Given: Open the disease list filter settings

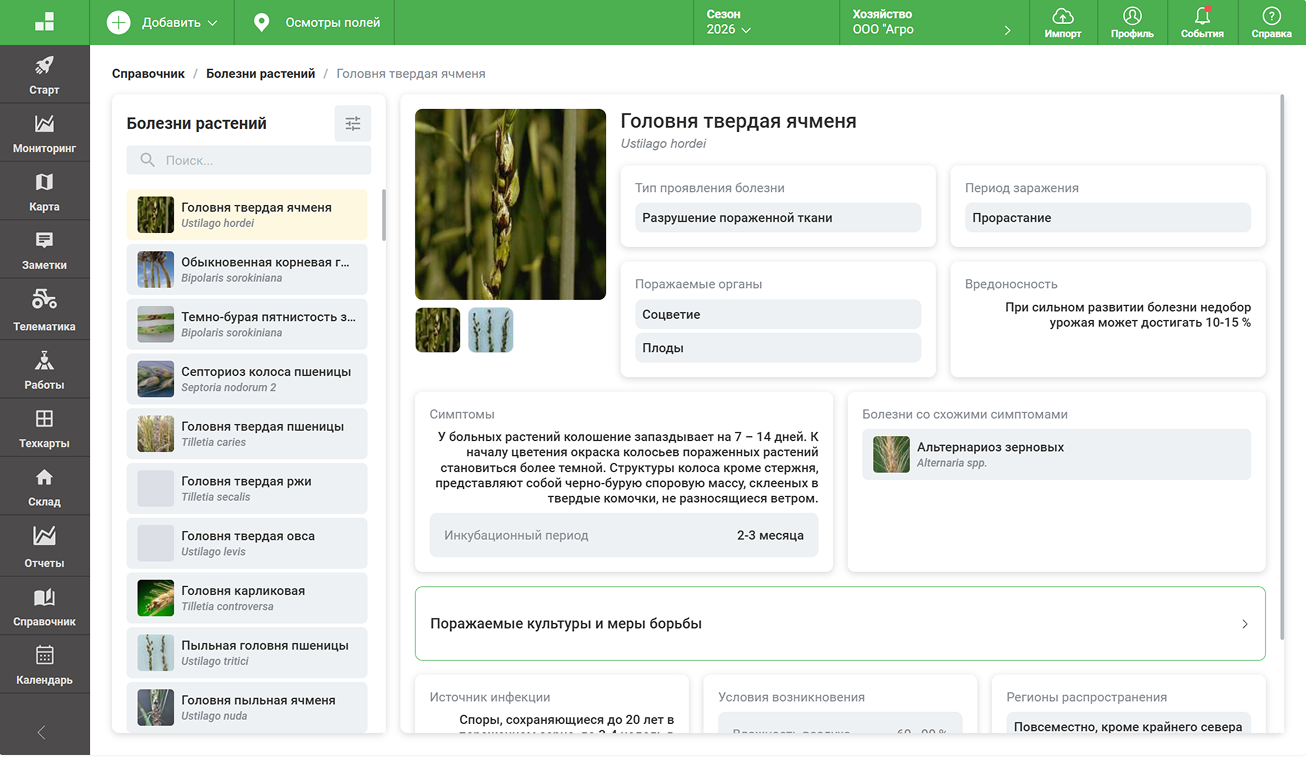Looking at the screenshot, I should click(x=353, y=123).
